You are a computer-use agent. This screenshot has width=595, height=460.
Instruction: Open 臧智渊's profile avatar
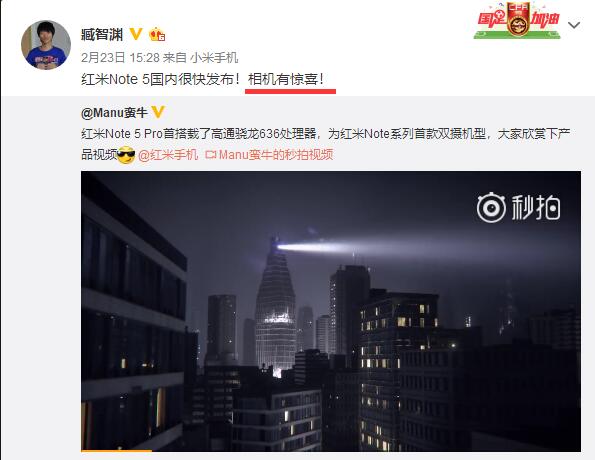pos(46,45)
